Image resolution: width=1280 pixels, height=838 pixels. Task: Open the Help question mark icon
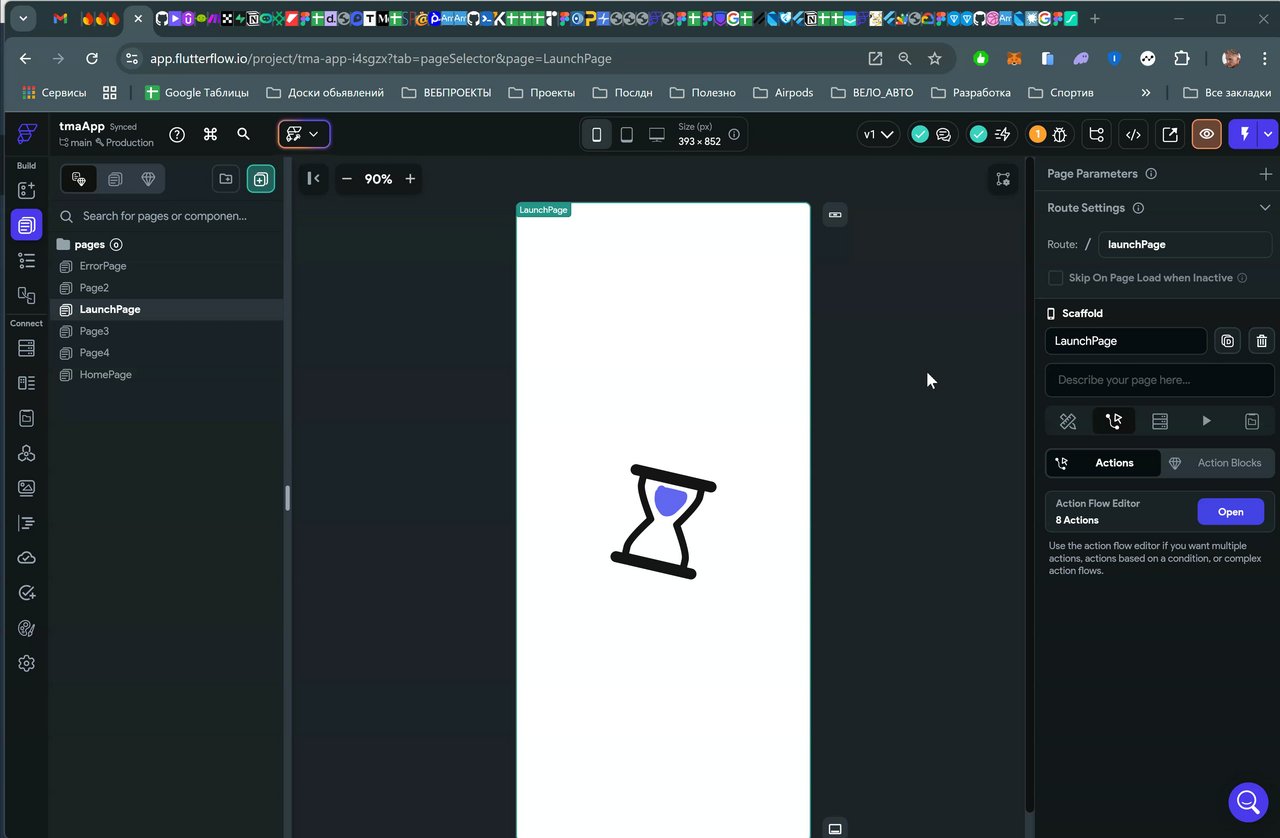pos(177,134)
